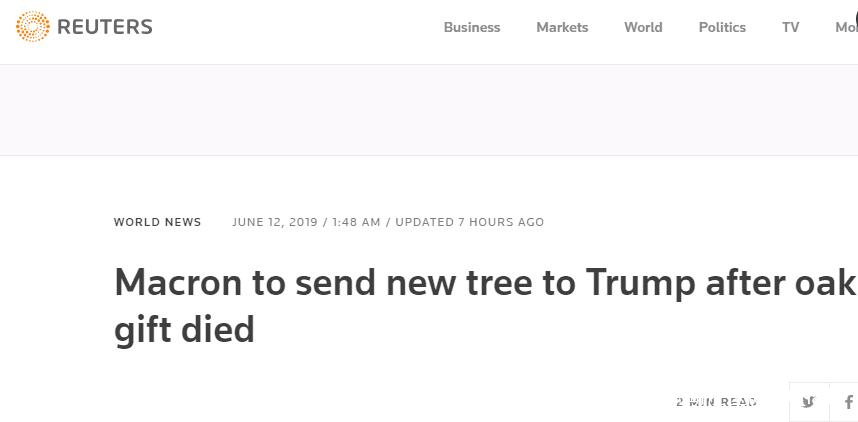Click the Updated 7 Hours Ago text

[x=470, y=222]
